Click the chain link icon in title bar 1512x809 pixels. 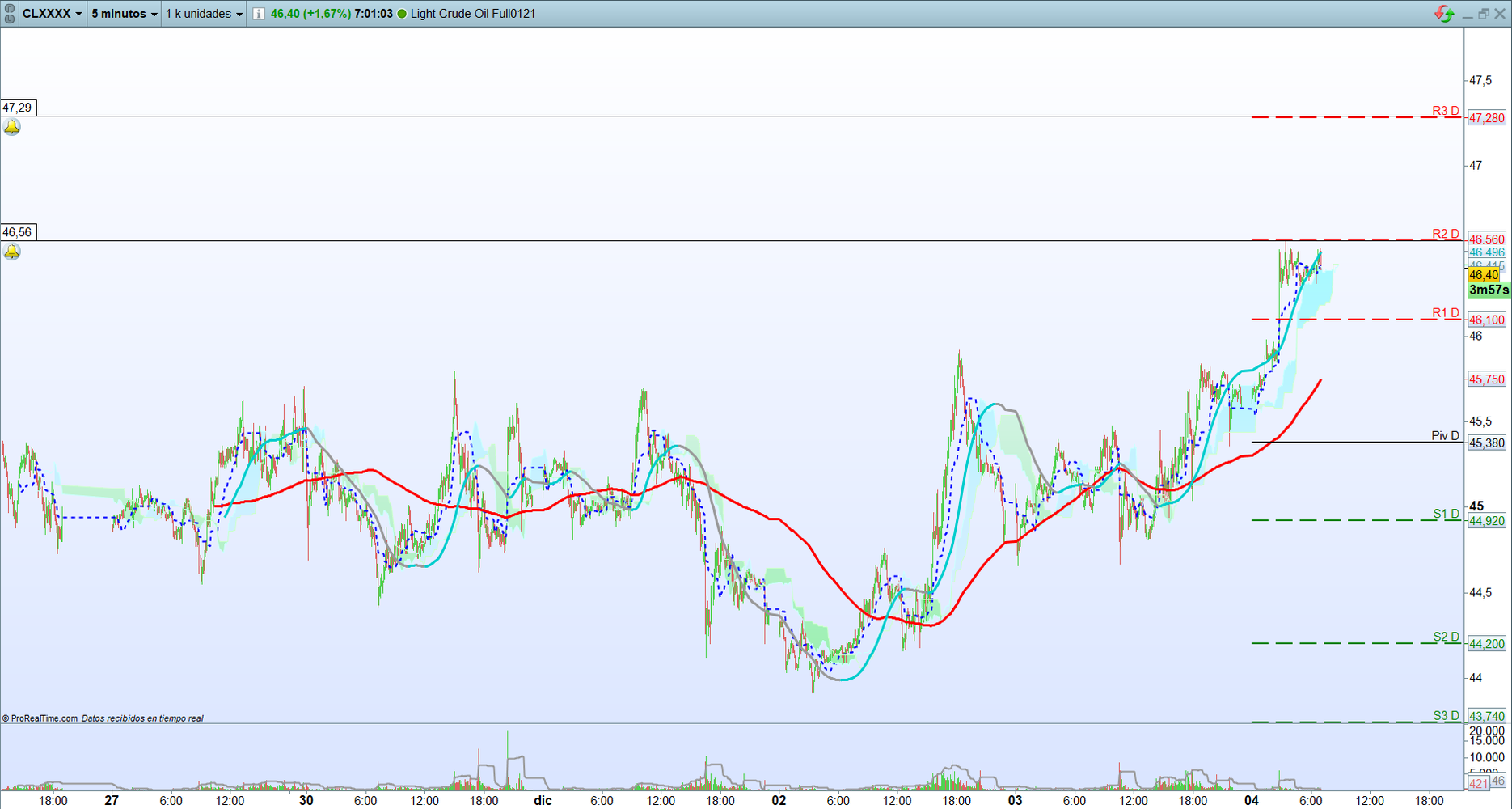point(10,14)
